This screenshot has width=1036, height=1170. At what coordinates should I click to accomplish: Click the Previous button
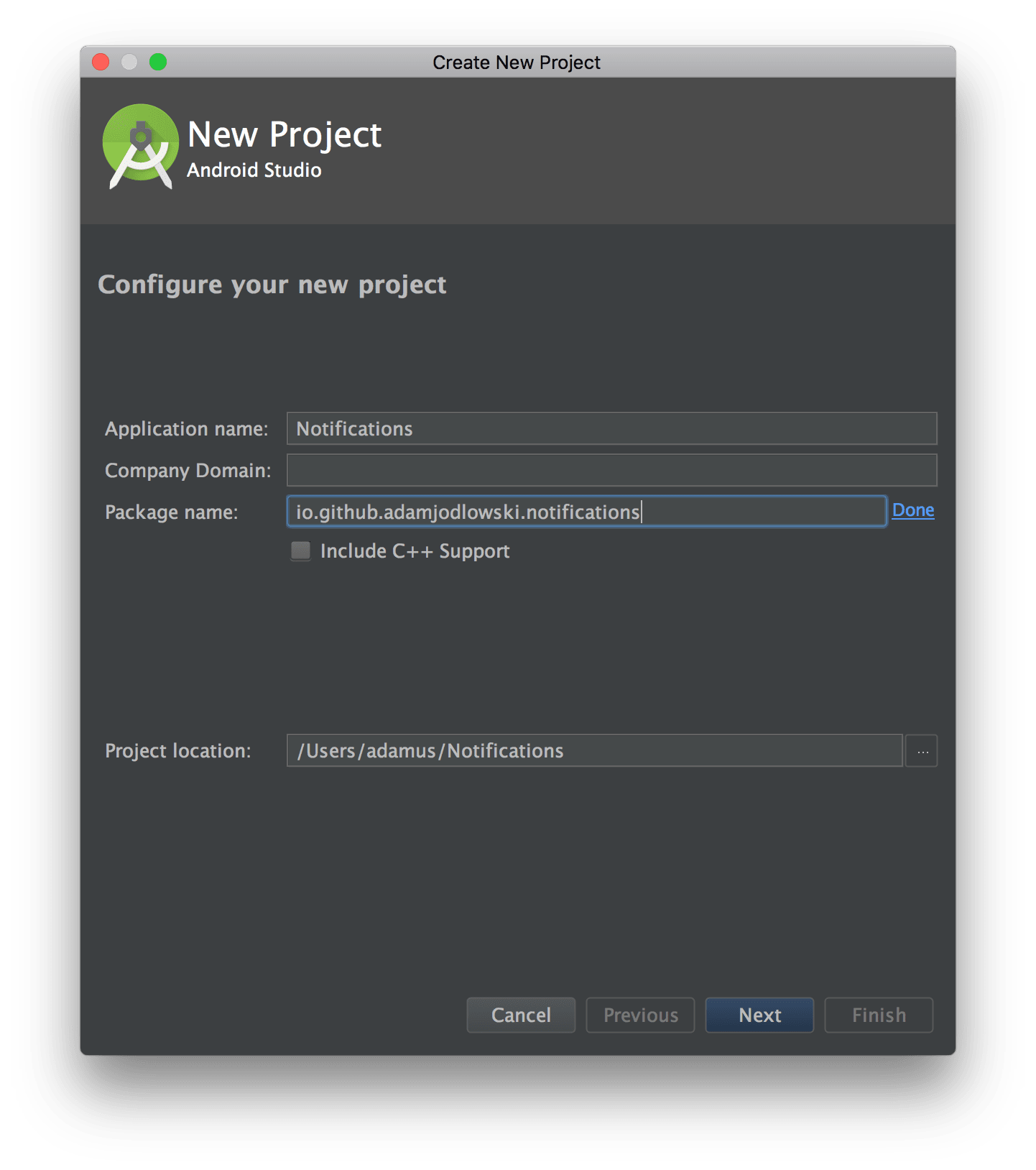pos(640,1015)
